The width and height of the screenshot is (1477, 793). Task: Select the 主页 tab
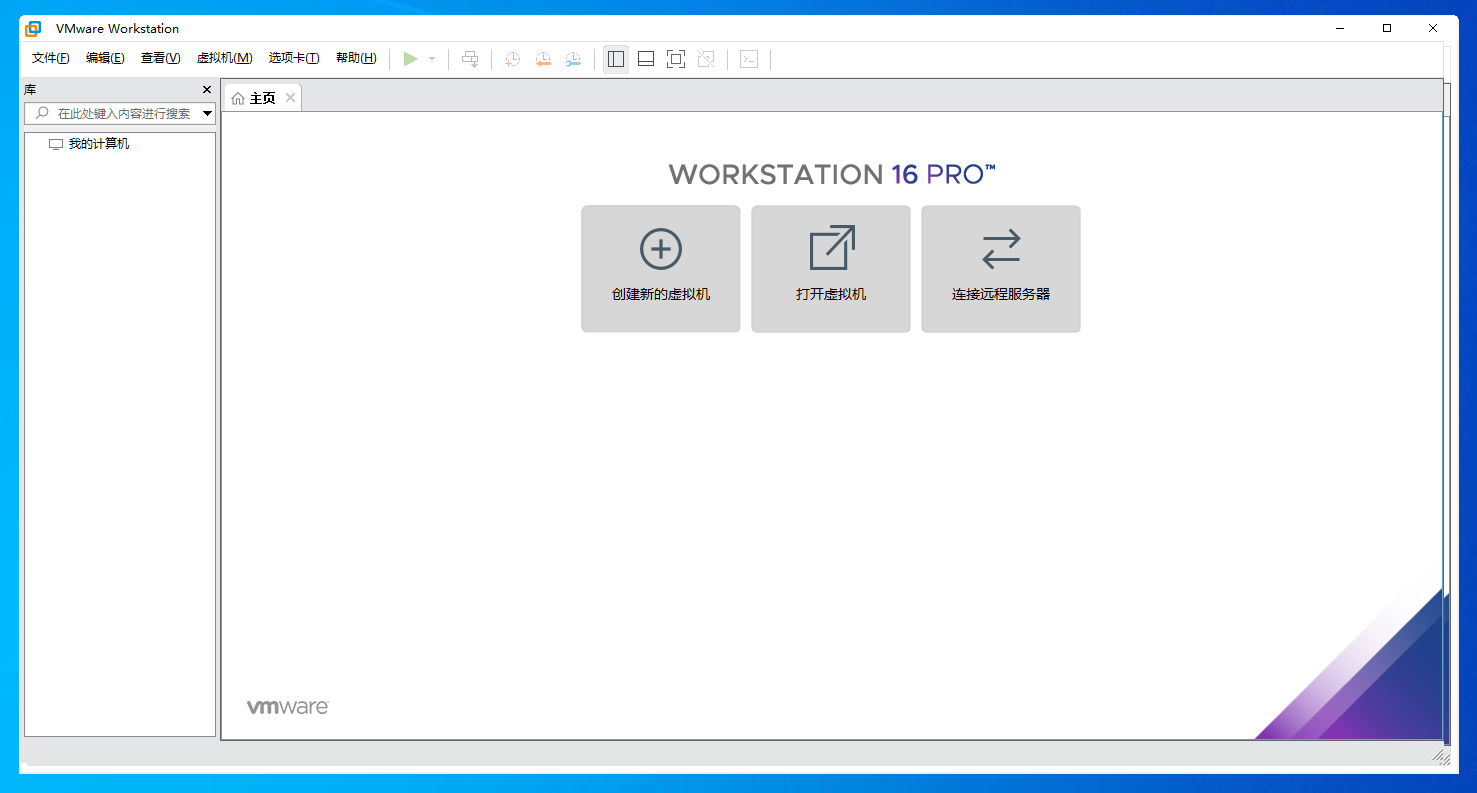coord(262,98)
